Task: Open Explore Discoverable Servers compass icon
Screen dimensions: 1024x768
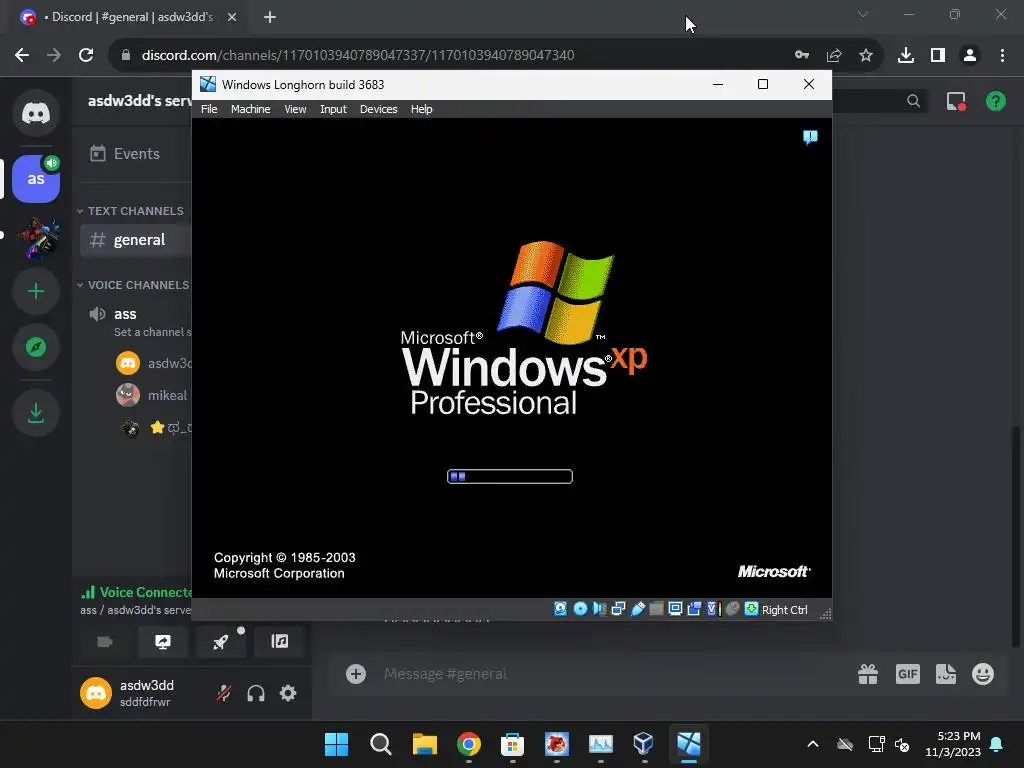Action: [x=36, y=347]
